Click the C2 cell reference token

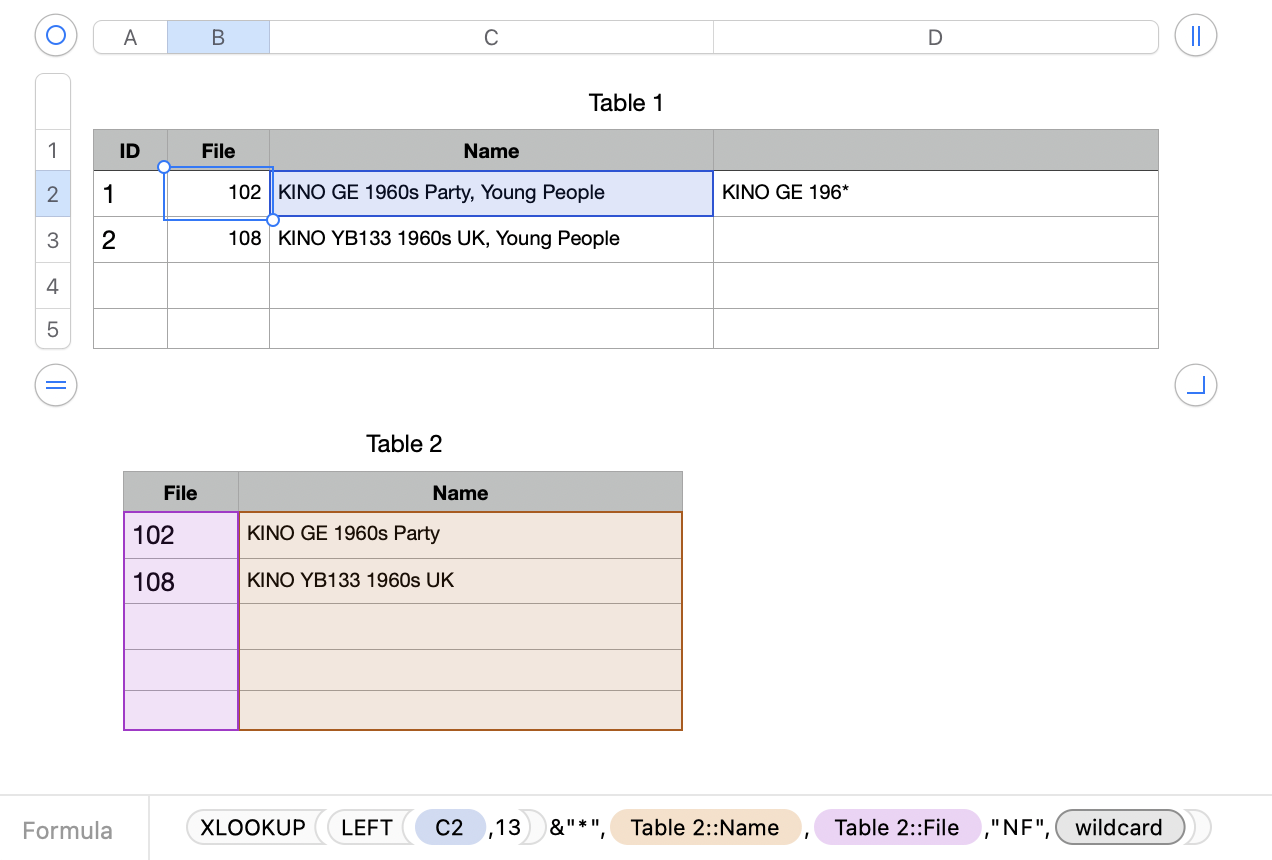(449, 828)
